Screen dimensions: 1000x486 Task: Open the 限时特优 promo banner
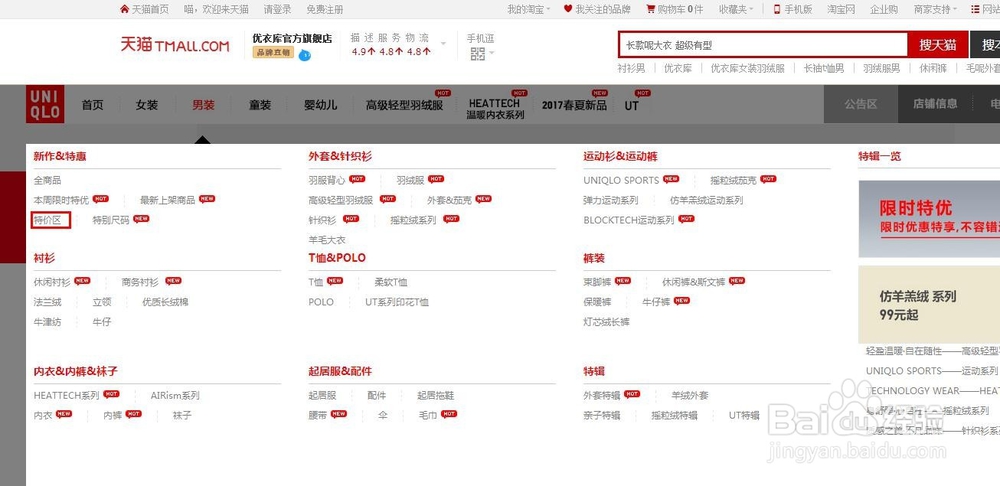pos(929,219)
